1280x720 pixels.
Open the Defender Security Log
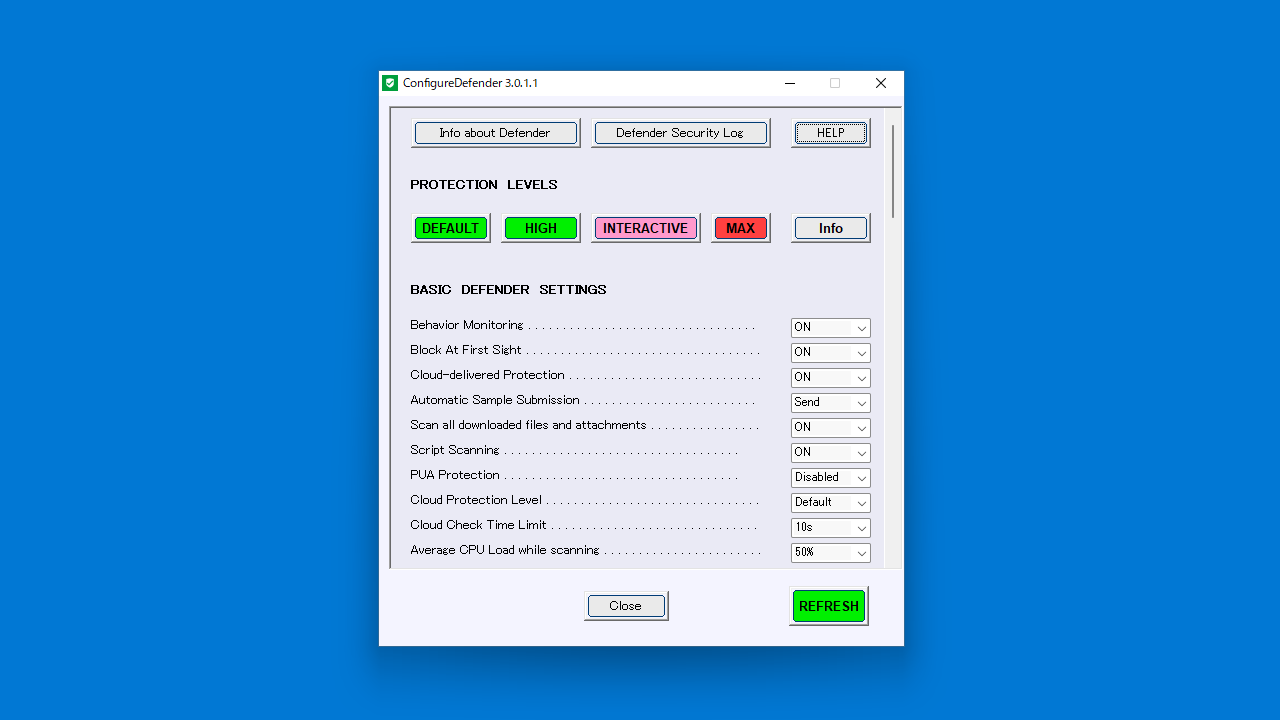click(x=680, y=133)
